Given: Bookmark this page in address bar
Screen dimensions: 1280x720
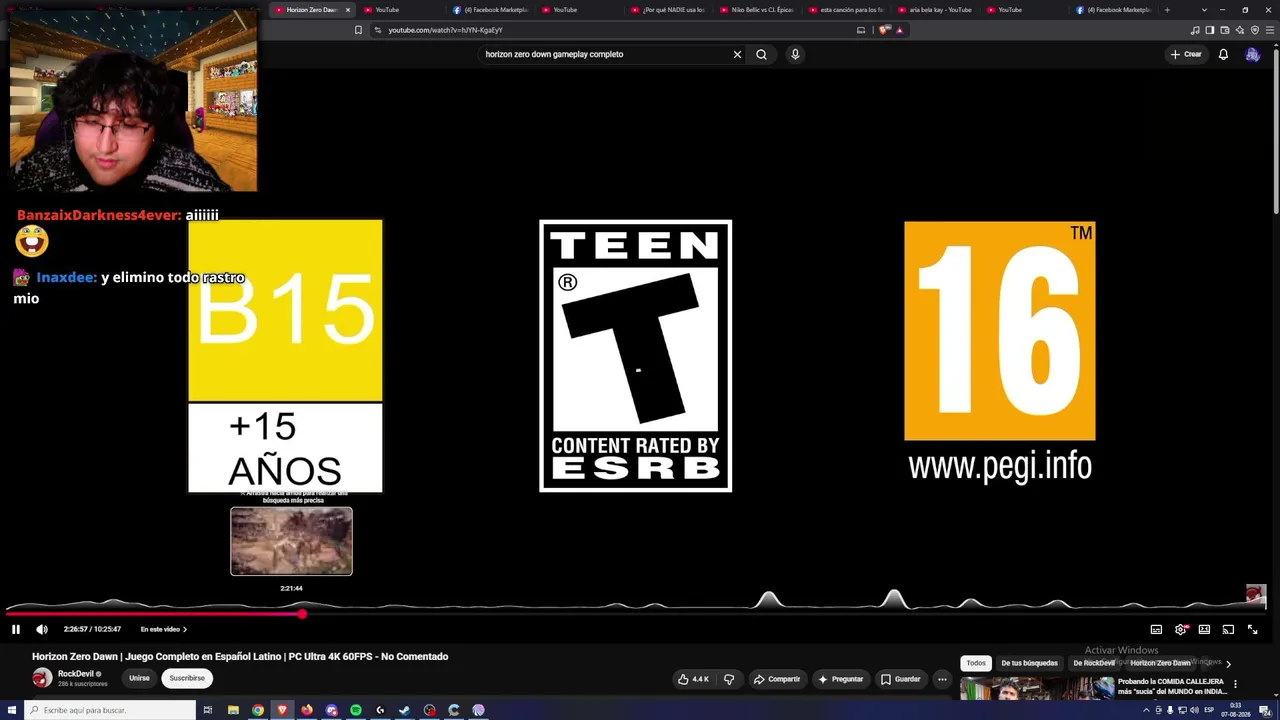Looking at the screenshot, I should [x=358, y=30].
